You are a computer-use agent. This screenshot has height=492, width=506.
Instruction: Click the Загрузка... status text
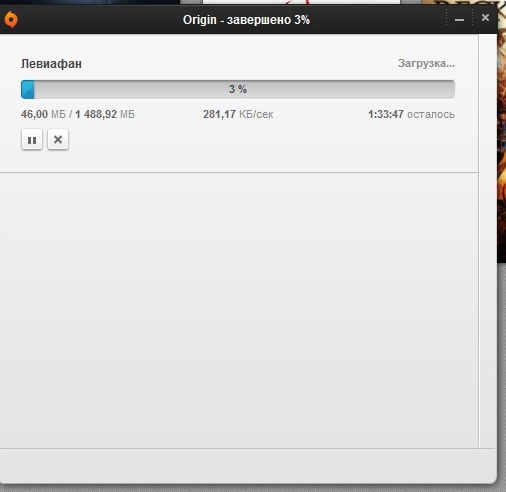coord(426,63)
